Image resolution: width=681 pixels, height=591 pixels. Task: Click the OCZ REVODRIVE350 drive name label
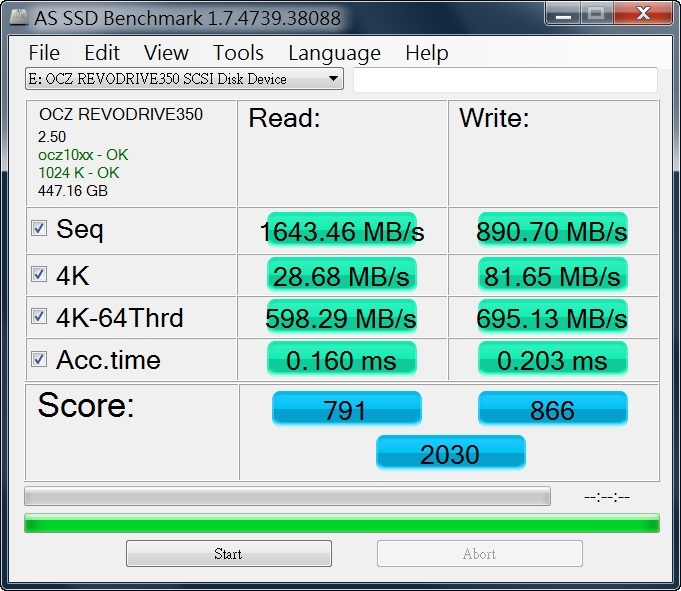(121, 114)
